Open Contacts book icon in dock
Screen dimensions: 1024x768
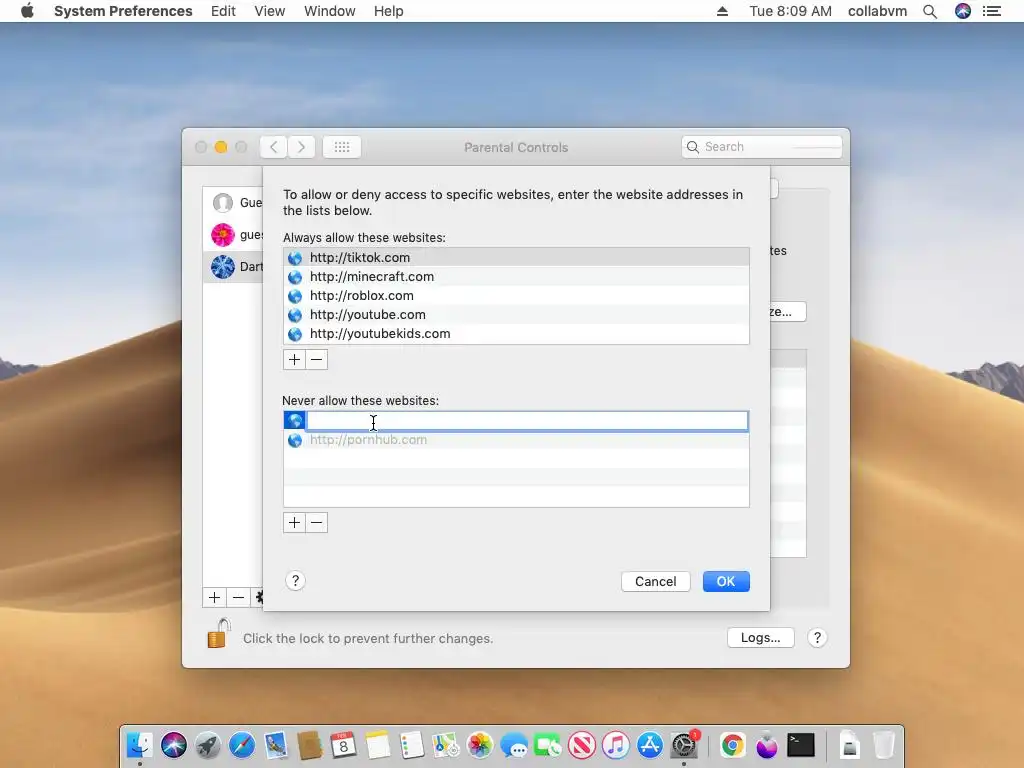(x=310, y=745)
